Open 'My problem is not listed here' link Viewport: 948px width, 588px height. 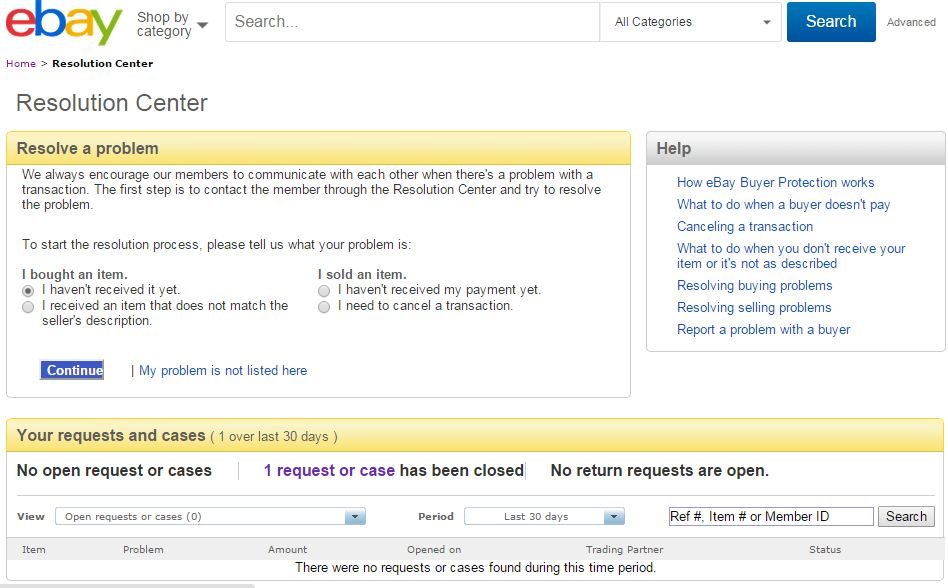(223, 370)
